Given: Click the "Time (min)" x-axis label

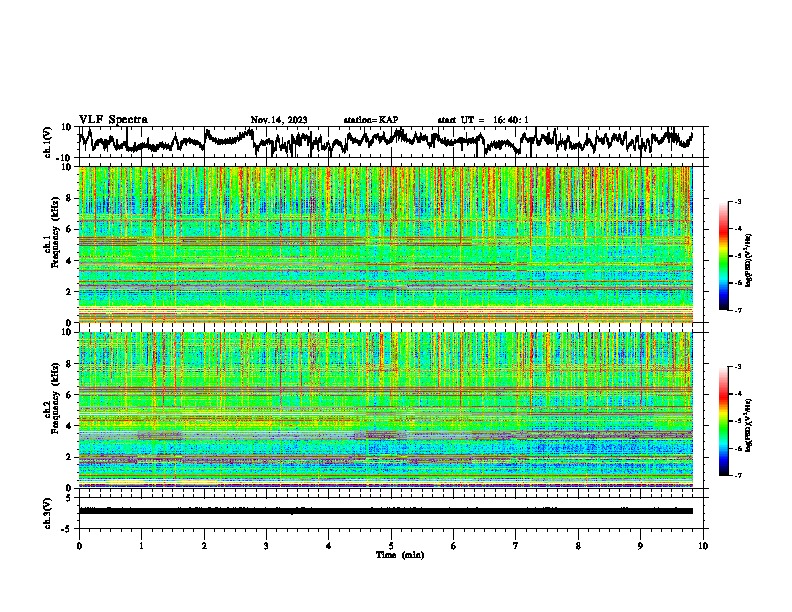Looking at the screenshot, I should pyautogui.click(x=400, y=555).
